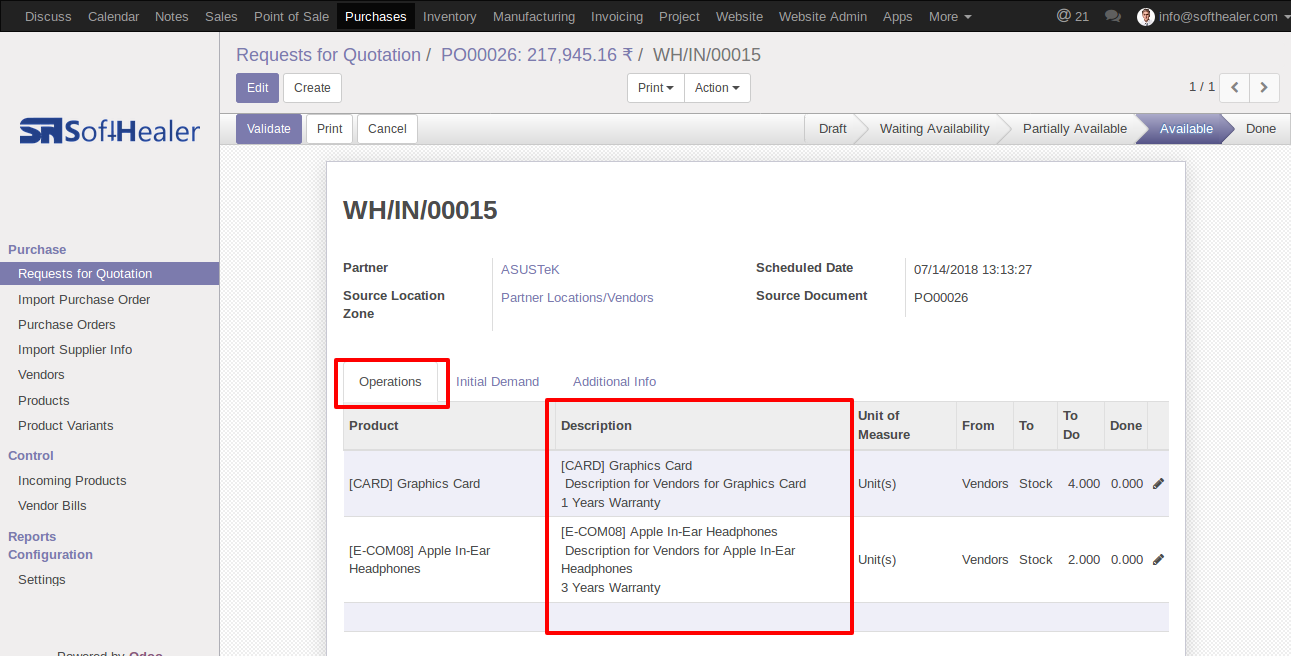Viewport: 1291px width, 656px height.
Task: Click the Reports sidebar heading
Action: click(32, 537)
